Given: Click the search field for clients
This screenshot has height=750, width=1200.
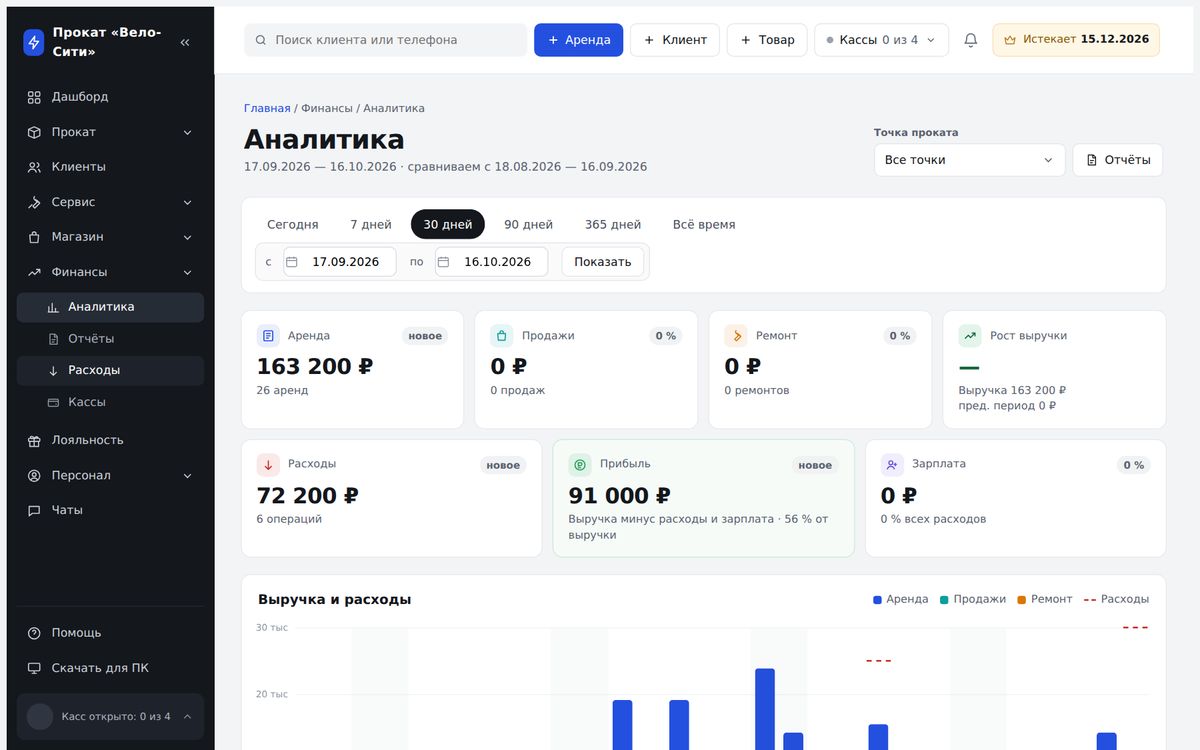Looking at the screenshot, I should tap(385, 40).
